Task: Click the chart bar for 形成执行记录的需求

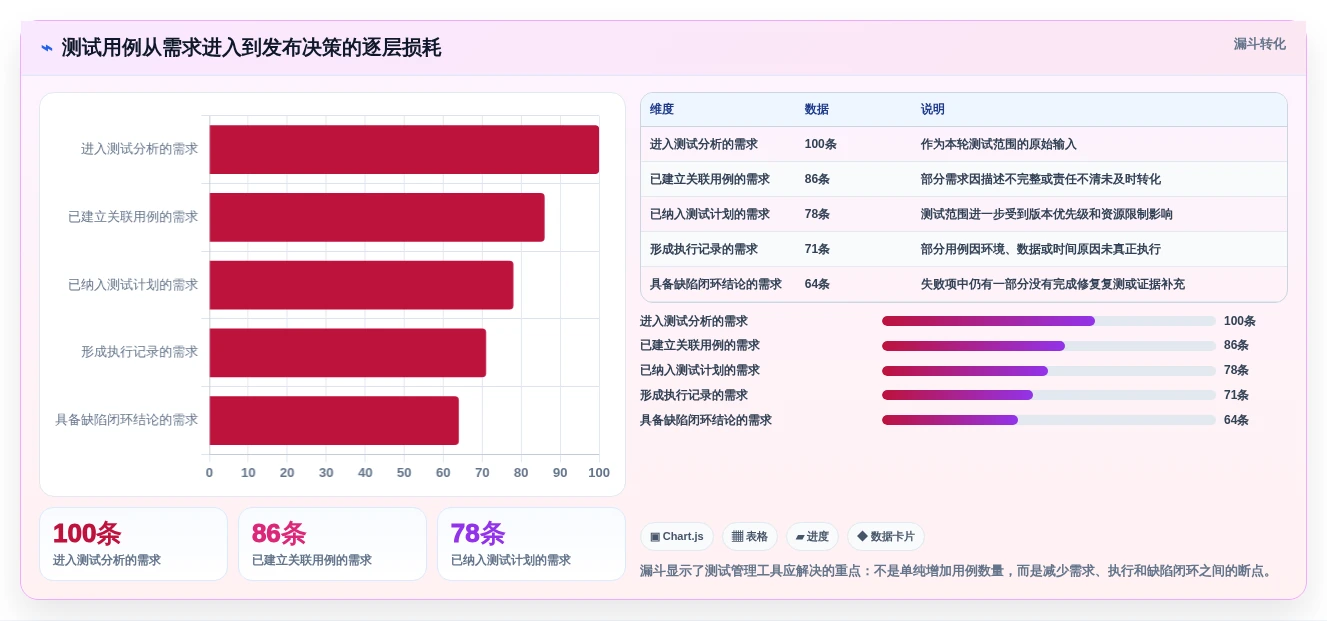Action: pos(347,353)
